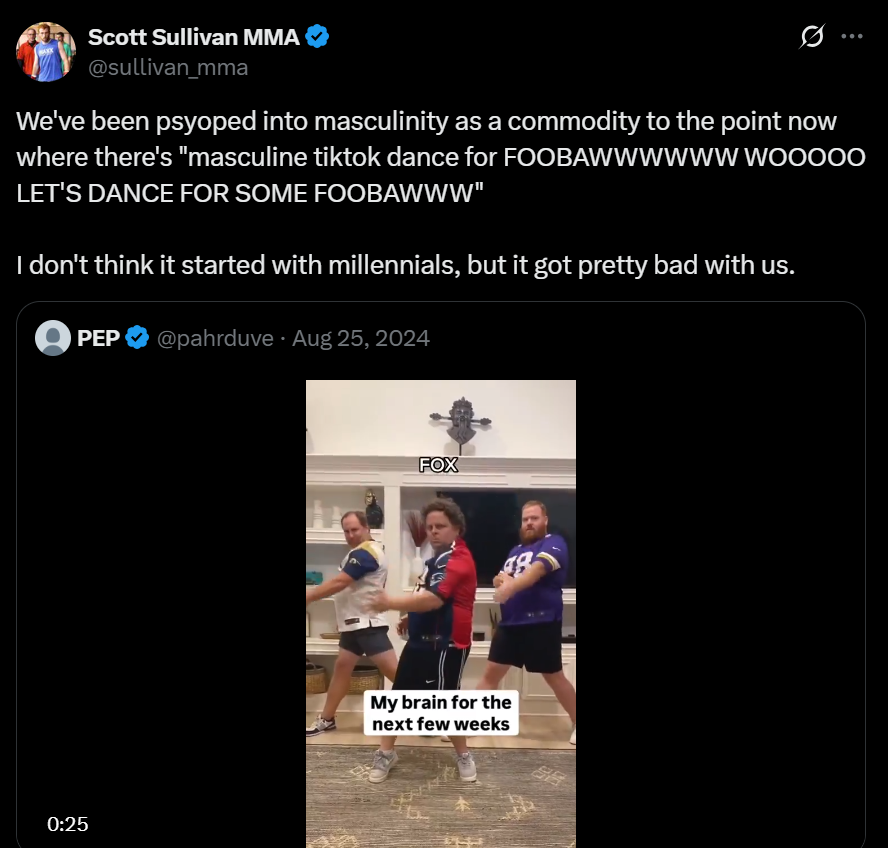Click the 0:25 video duration label
The image size is (888, 848).
(x=67, y=824)
